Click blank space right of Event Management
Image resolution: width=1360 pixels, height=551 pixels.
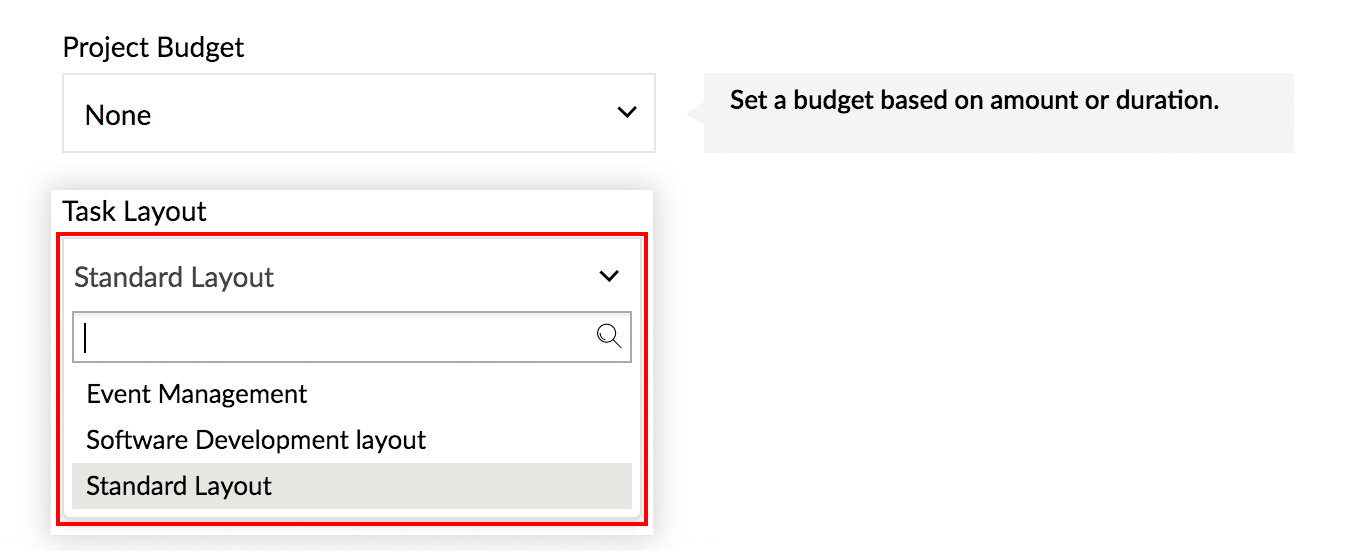click(x=470, y=394)
